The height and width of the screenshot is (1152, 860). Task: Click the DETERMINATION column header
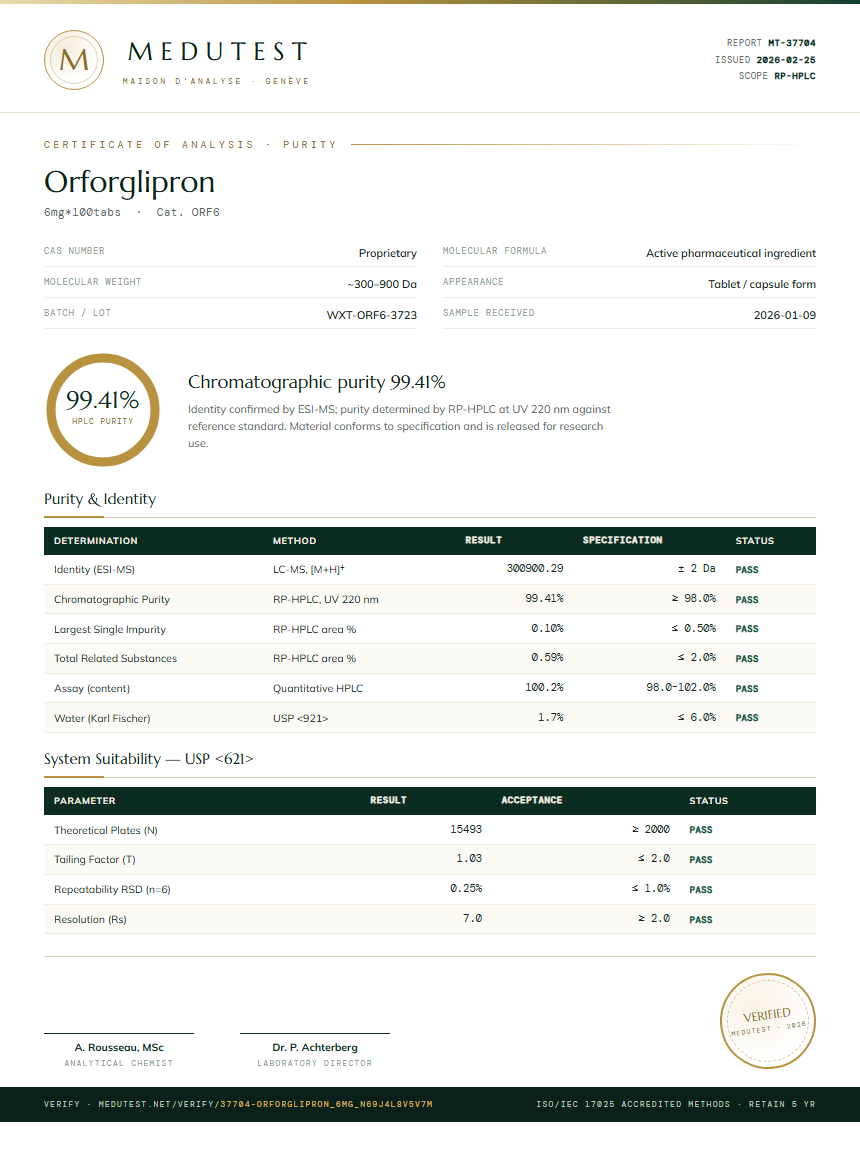click(95, 541)
